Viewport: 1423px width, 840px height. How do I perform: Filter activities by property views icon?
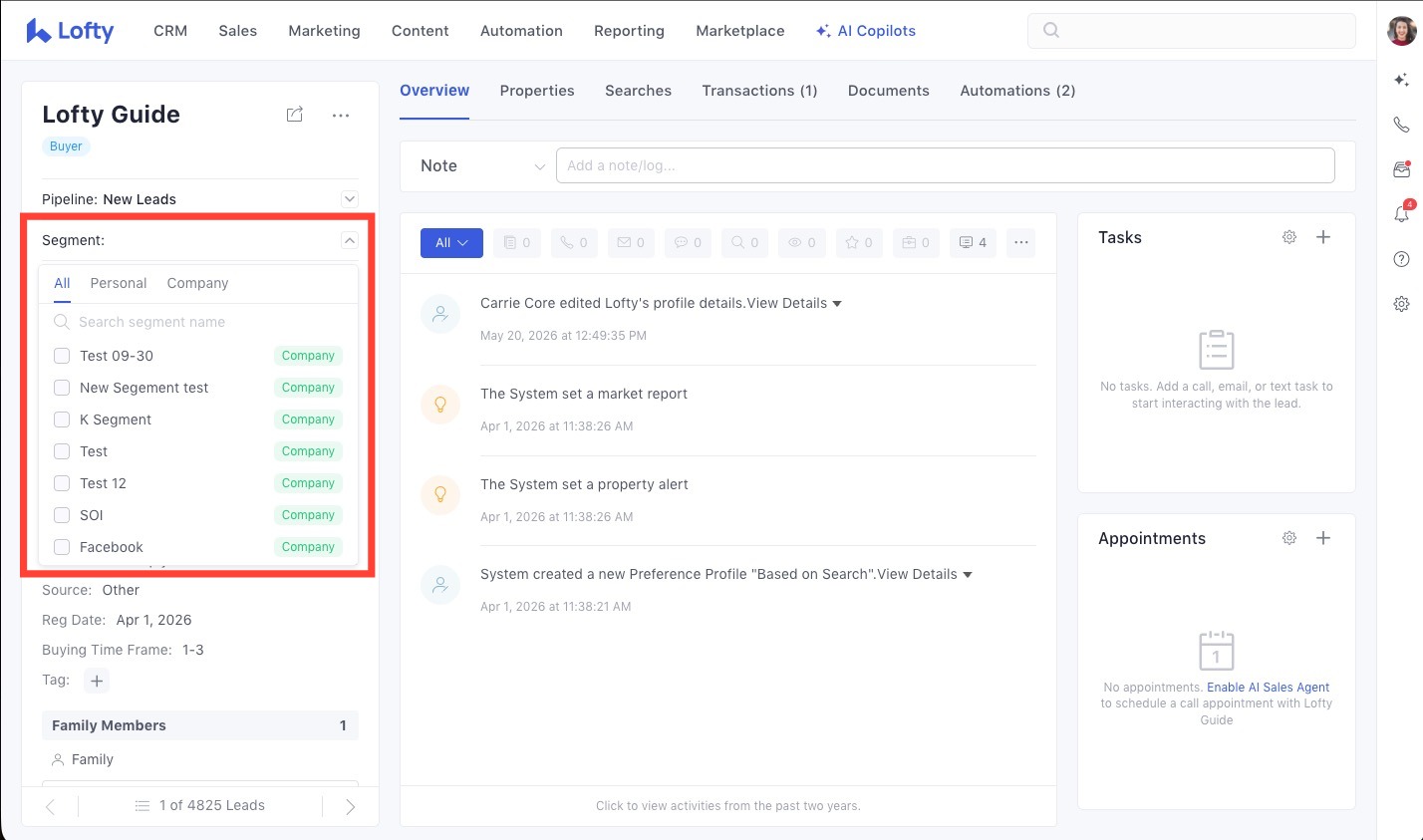coord(802,242)
